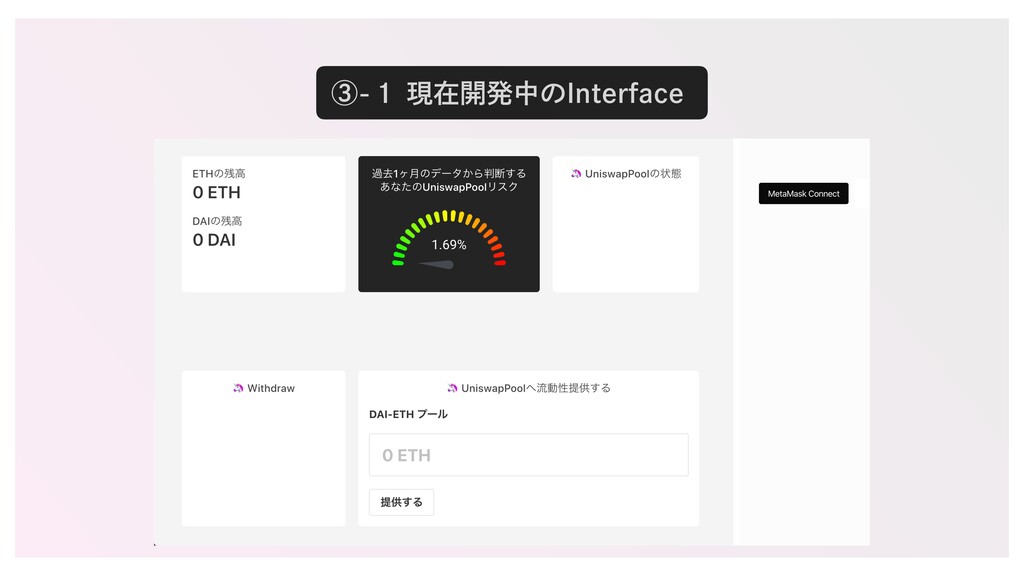Viewport: 1024px width, 576px height.
Task: Click the 提供する button
Action: pyautogui.click(x=401, y=502)
